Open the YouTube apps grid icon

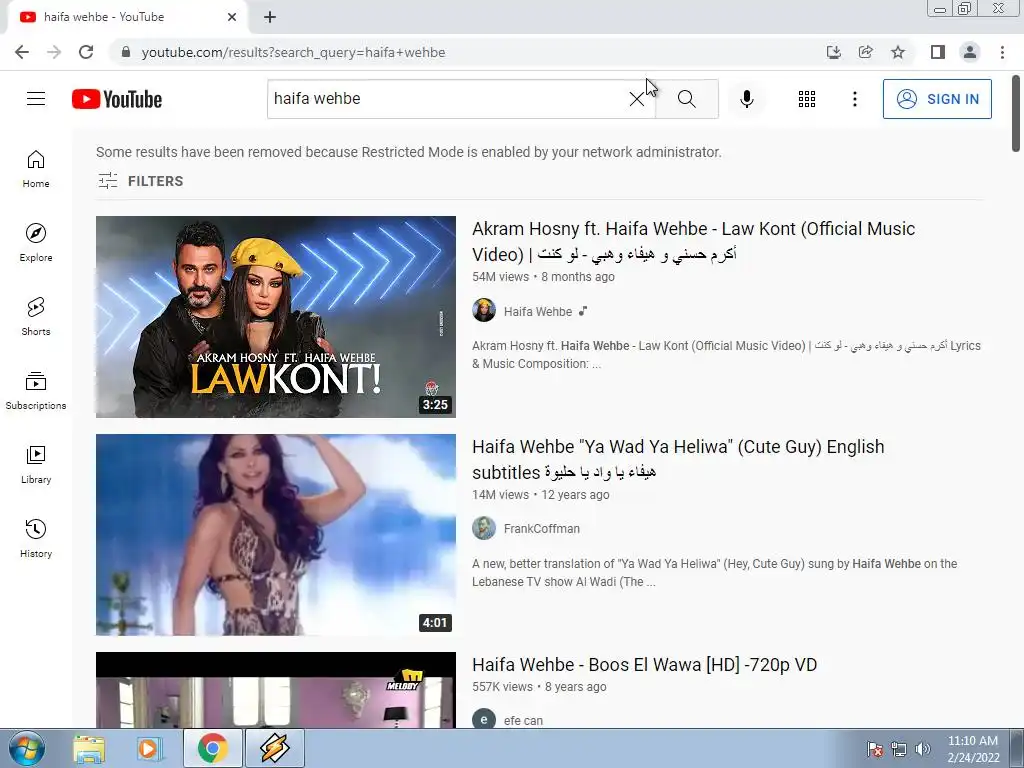click(807, 99)
